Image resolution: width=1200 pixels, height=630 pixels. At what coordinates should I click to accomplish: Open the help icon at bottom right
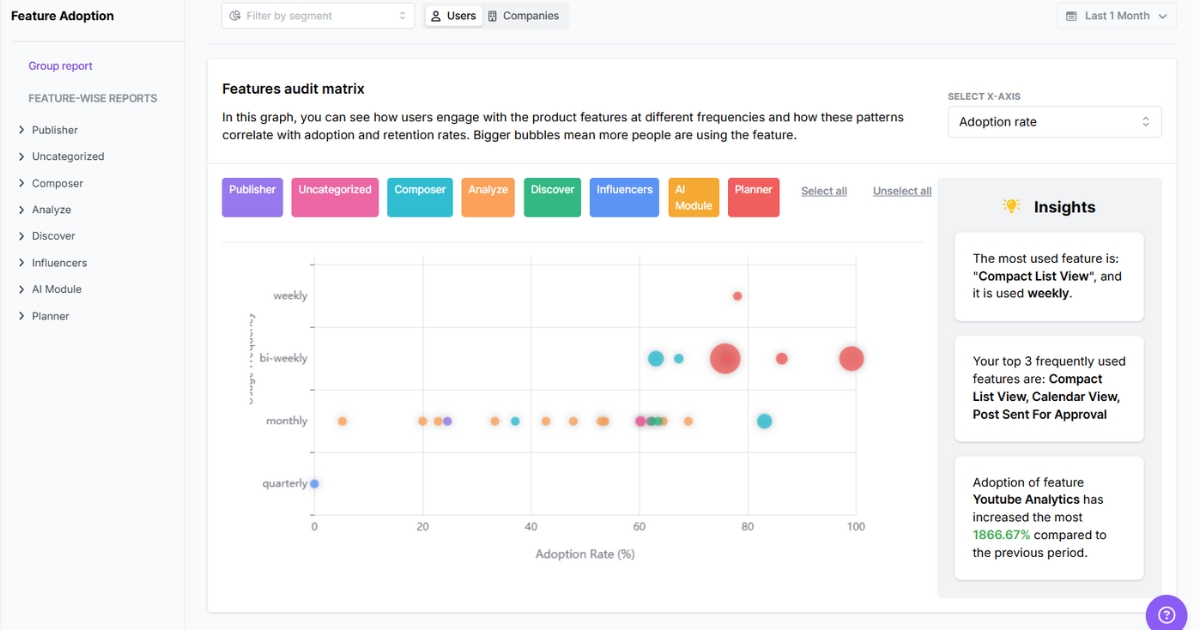tap(1166, 612)
